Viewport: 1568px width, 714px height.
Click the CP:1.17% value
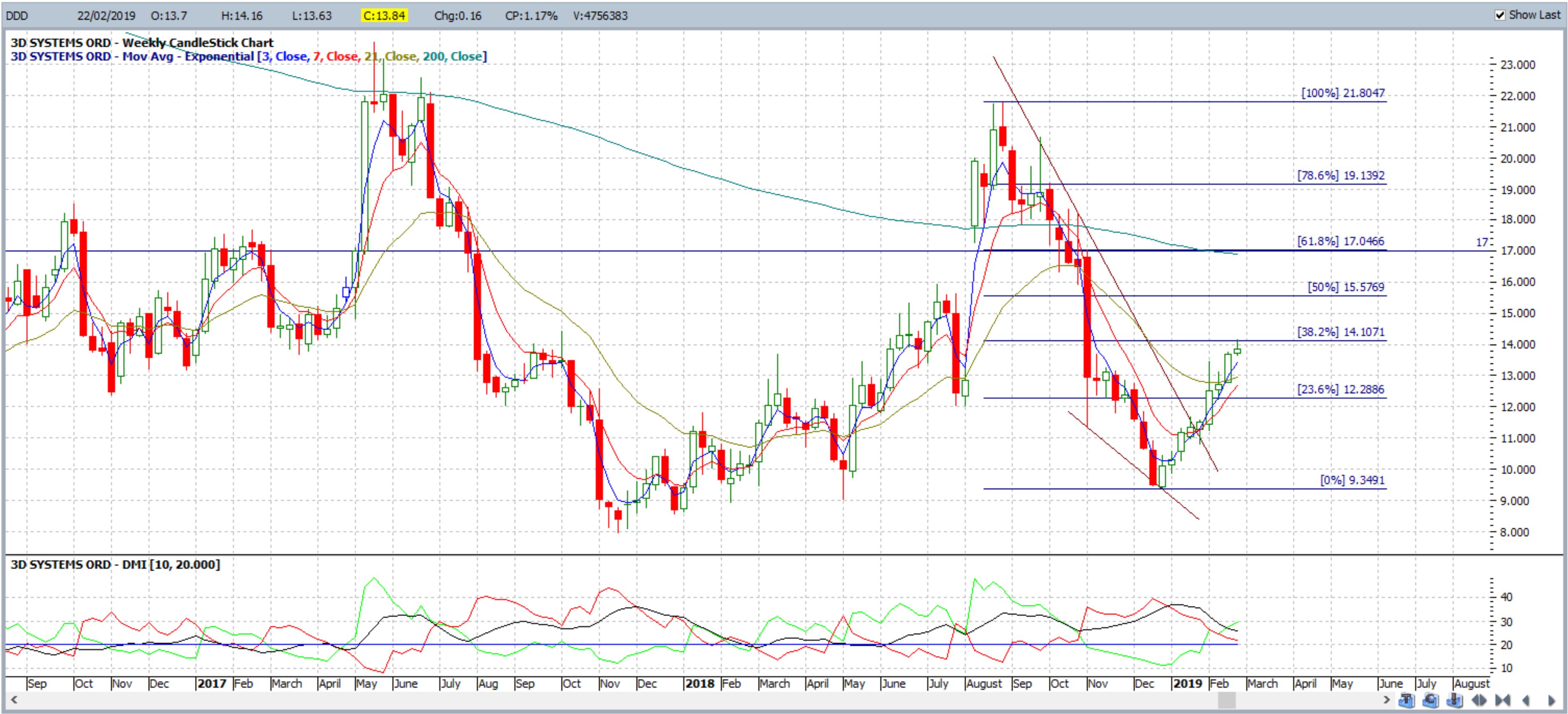pyautogui.click(x=531, y=16)
